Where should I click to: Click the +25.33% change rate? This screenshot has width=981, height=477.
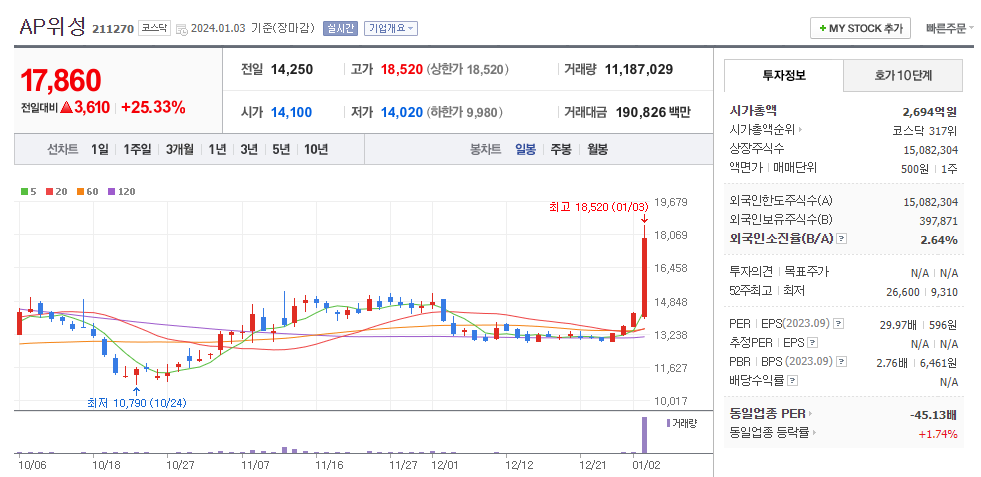click(x=153, y=107)
